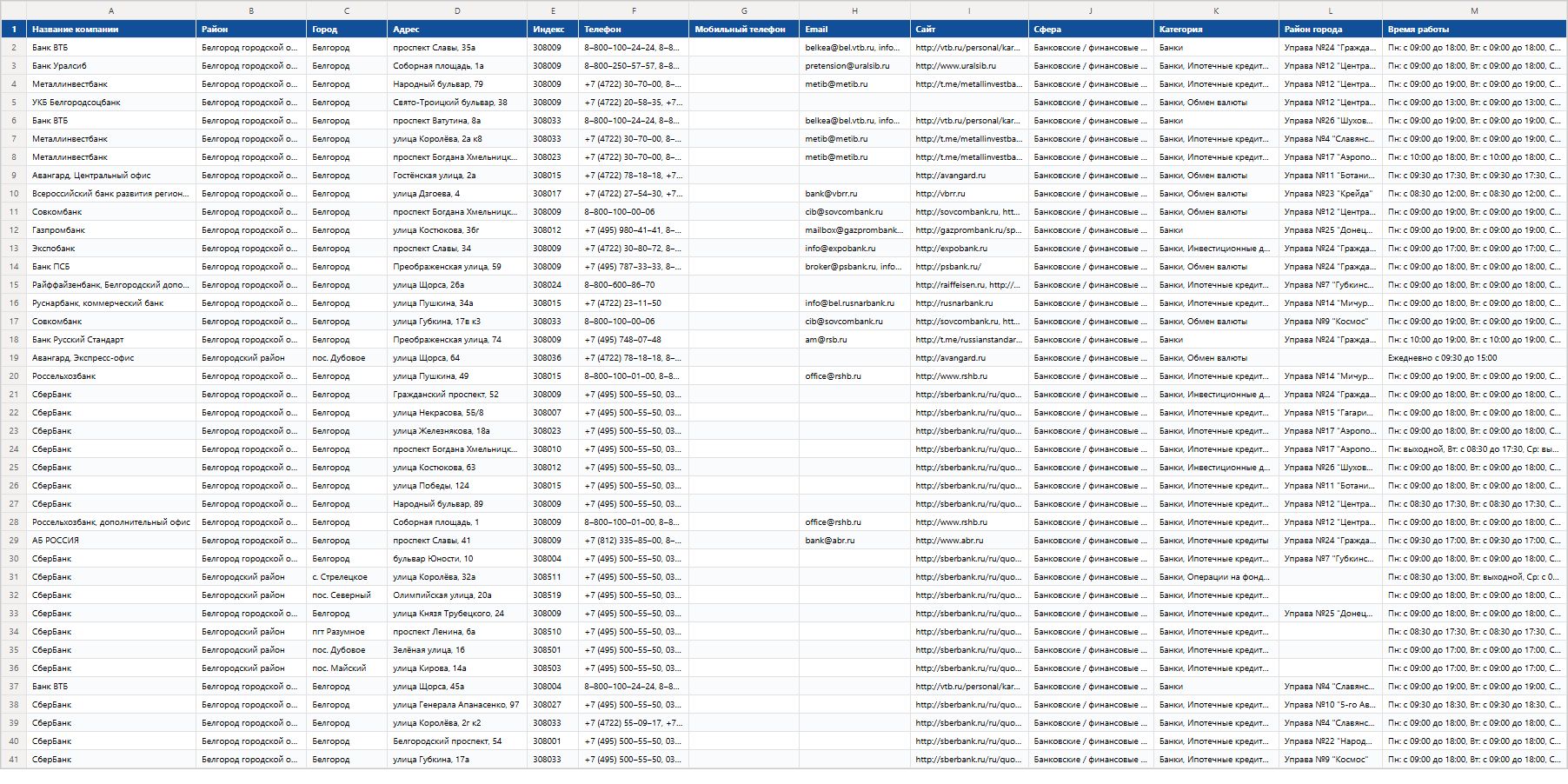Click address "улица Победы, 124"
The width and height of the screenshot is (1568, 784).
pos(457,486)
